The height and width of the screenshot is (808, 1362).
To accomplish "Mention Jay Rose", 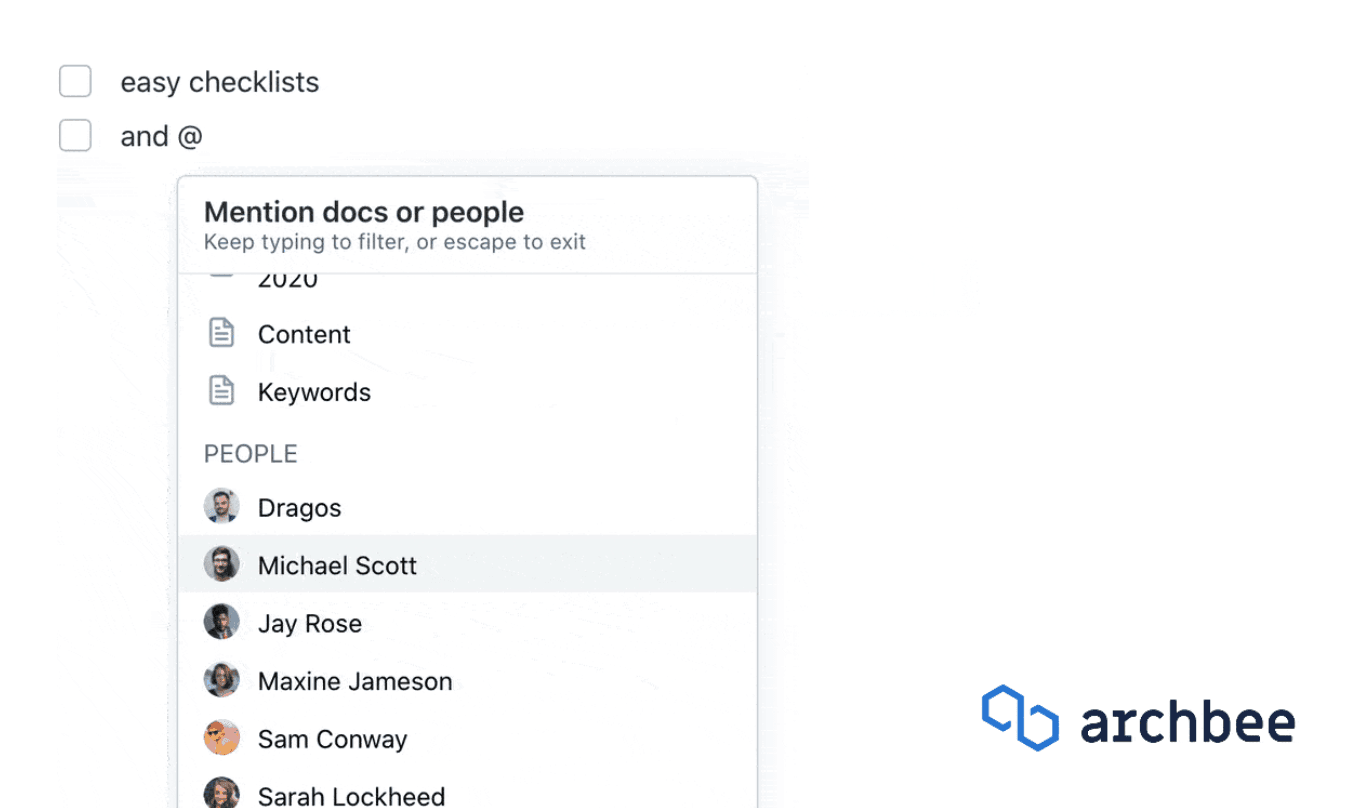I will click(309, 624).
